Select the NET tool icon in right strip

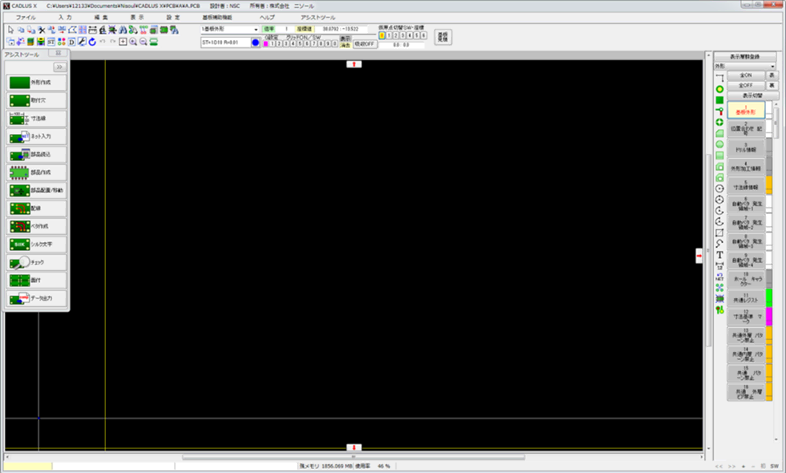[x=719, y=277]
